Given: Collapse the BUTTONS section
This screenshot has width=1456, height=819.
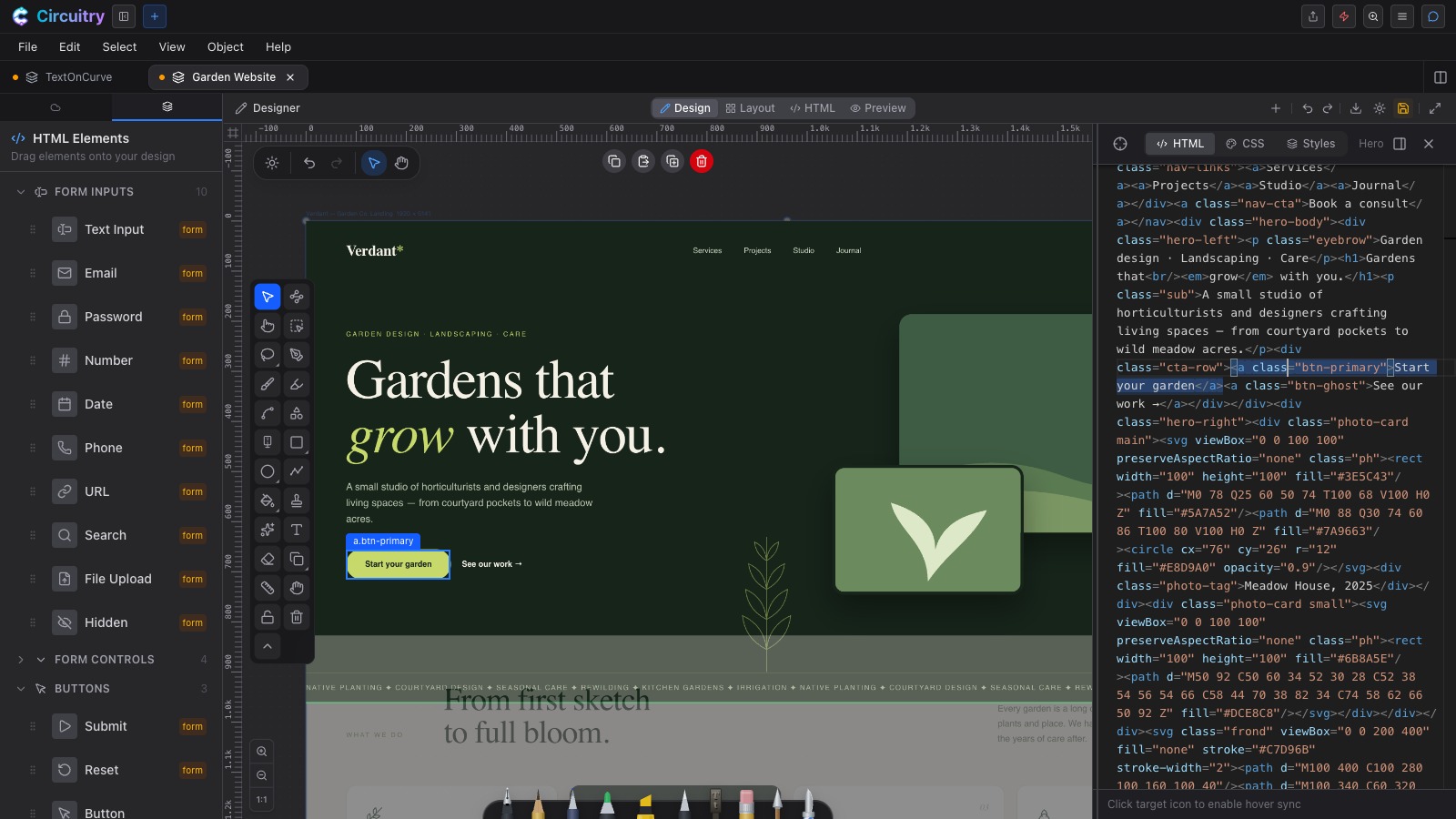Looking at the screenshot, I should tap(21, 689).
